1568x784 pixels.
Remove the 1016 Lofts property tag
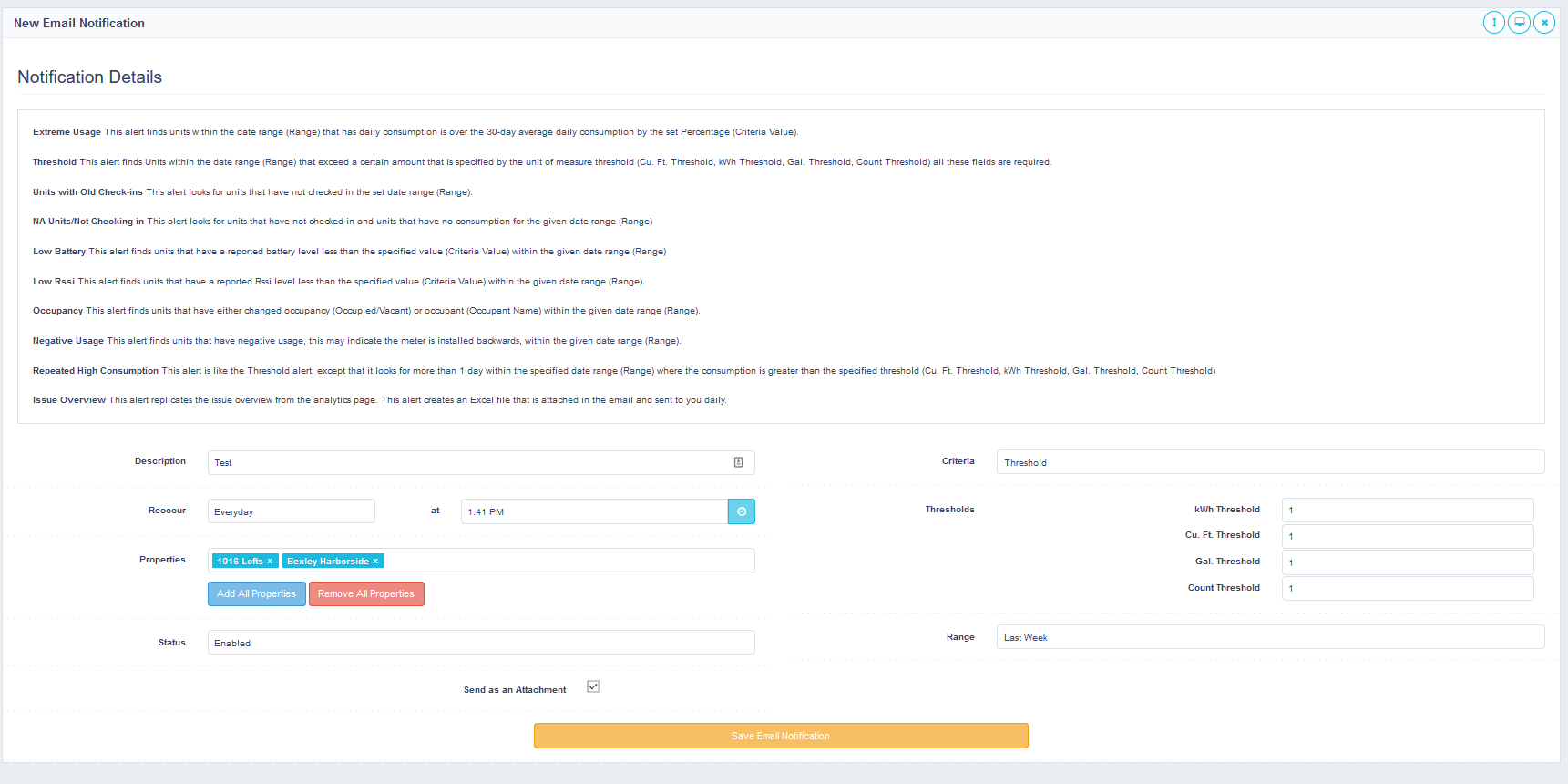[270, 562]
